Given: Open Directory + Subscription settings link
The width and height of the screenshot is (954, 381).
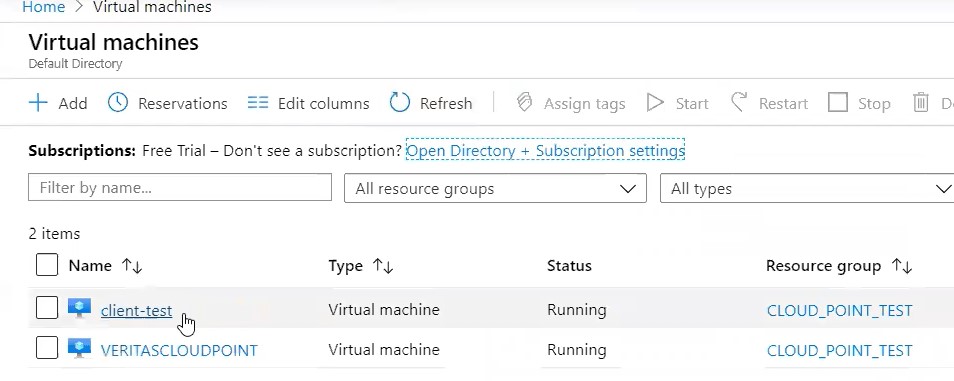Looking at the screenshot, I should click(x=545, y=150).
